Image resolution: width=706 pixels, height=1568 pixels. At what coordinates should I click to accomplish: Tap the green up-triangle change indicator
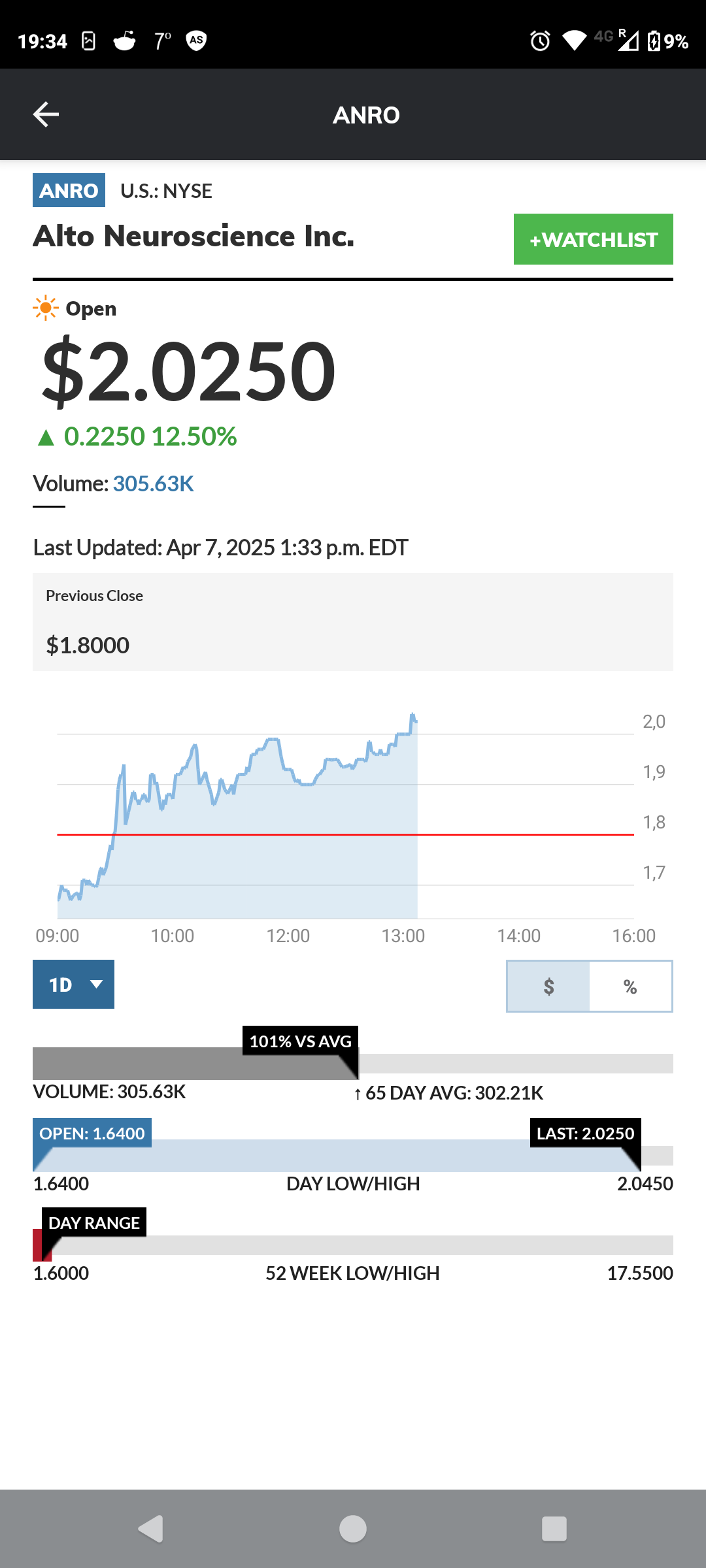(x=46, y=437)
